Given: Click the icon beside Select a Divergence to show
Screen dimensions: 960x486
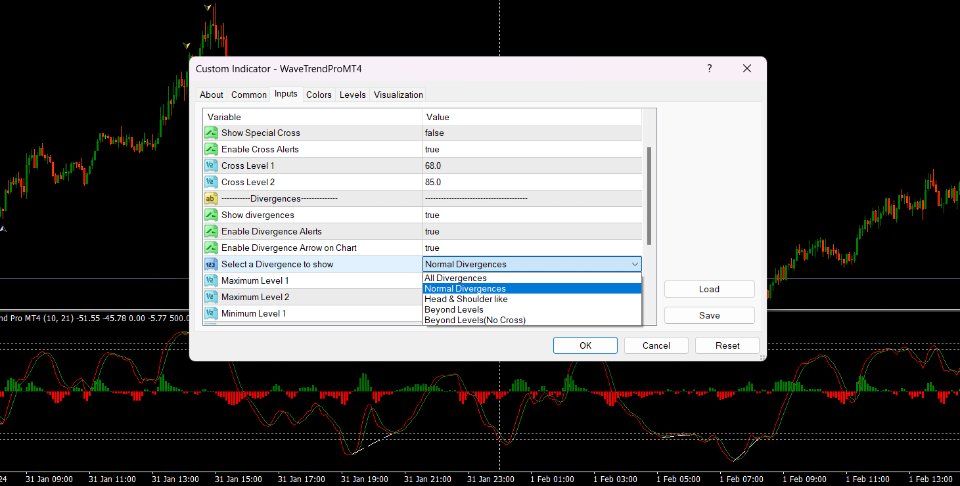Looking at the screenshot, I should pos(211,264).
